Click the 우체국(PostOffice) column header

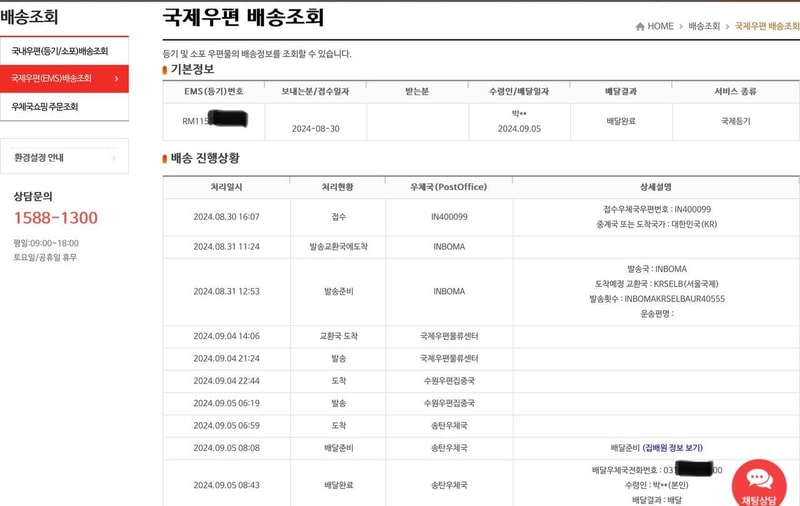[448, 187]
